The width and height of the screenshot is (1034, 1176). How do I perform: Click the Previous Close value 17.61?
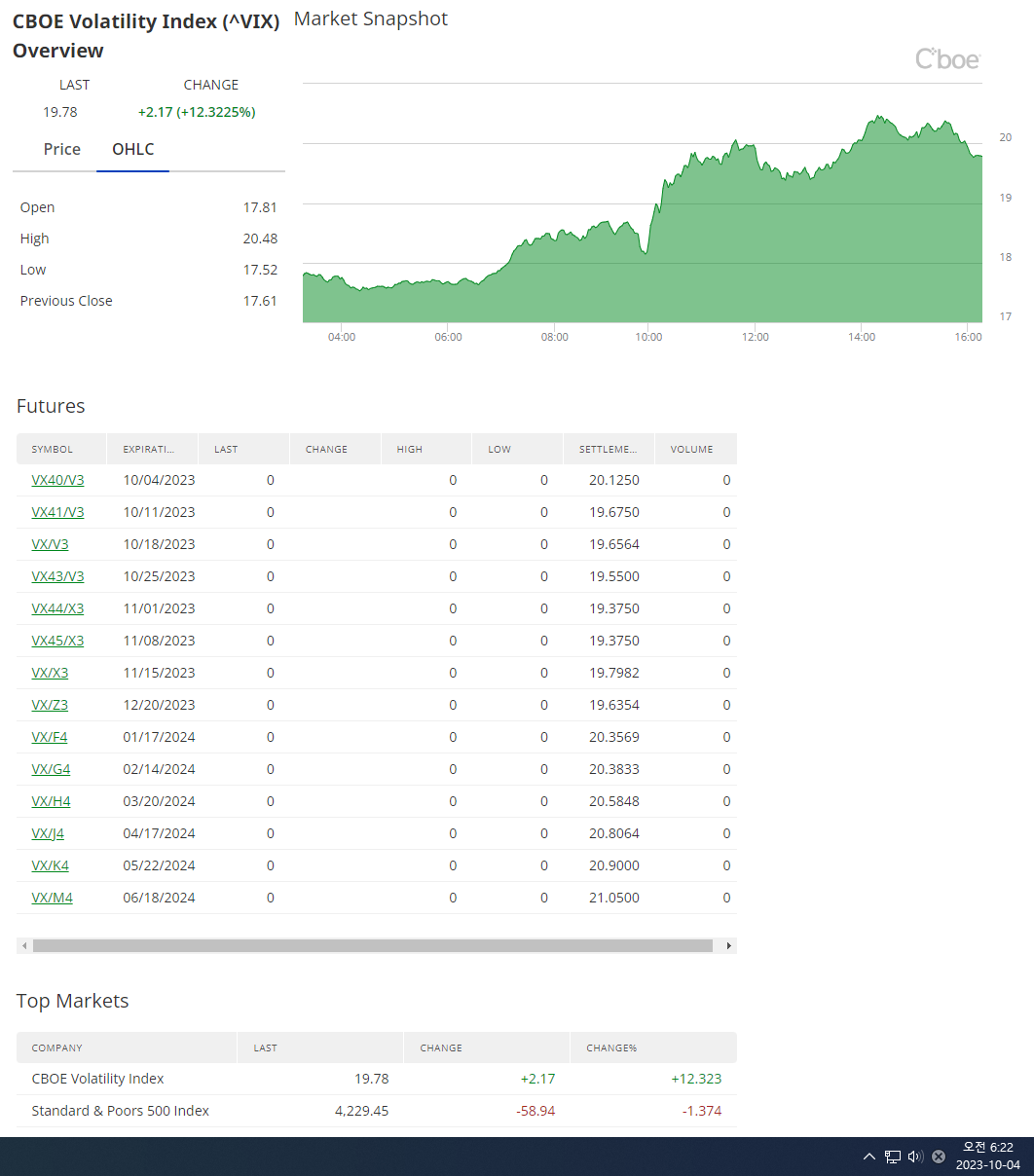[x=260, y=301]
